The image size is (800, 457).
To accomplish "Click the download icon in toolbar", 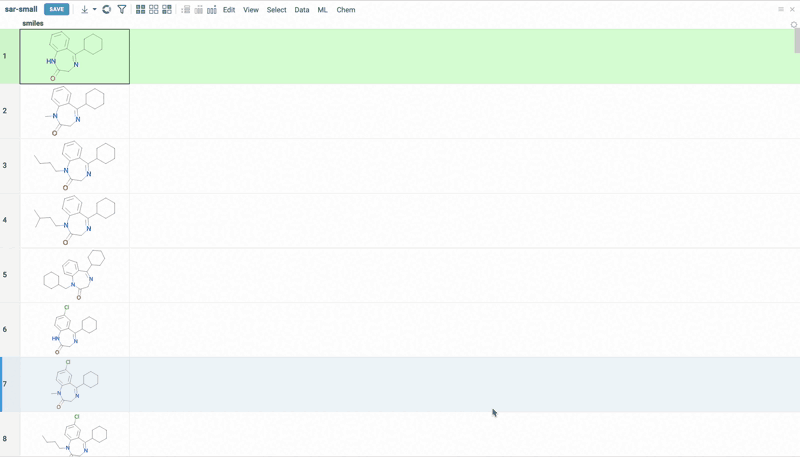I will click(x=84, y=10).
